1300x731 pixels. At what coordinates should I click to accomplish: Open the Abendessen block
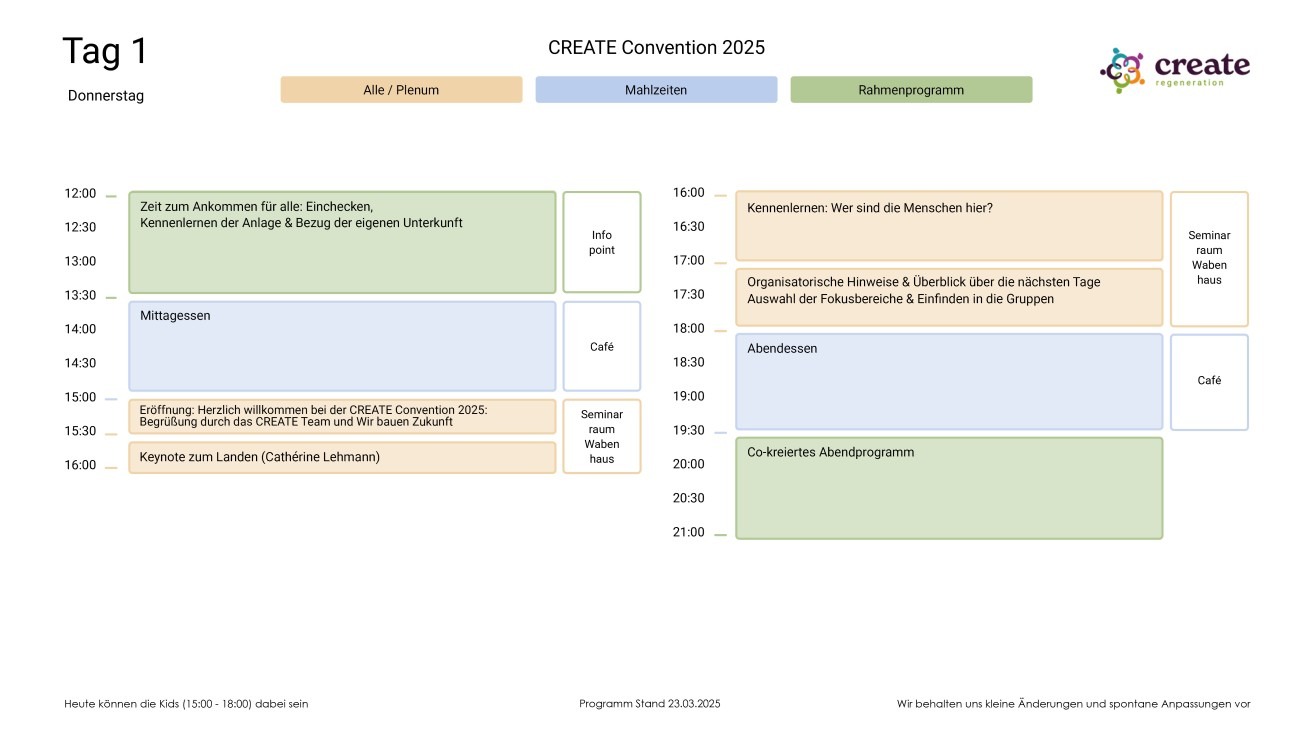point(949,382)
